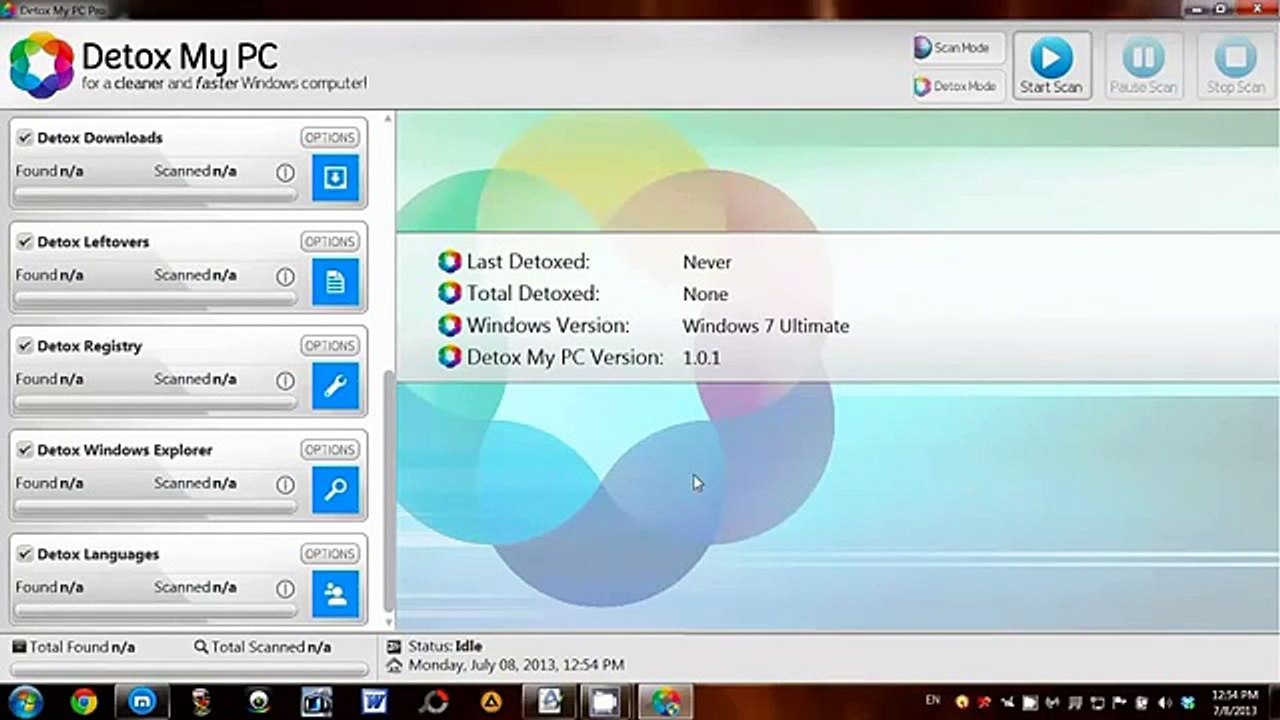Open Options for Detox Leftovers
The width and height of the screenshot is (1280, 720).
[x=329, y=242]
